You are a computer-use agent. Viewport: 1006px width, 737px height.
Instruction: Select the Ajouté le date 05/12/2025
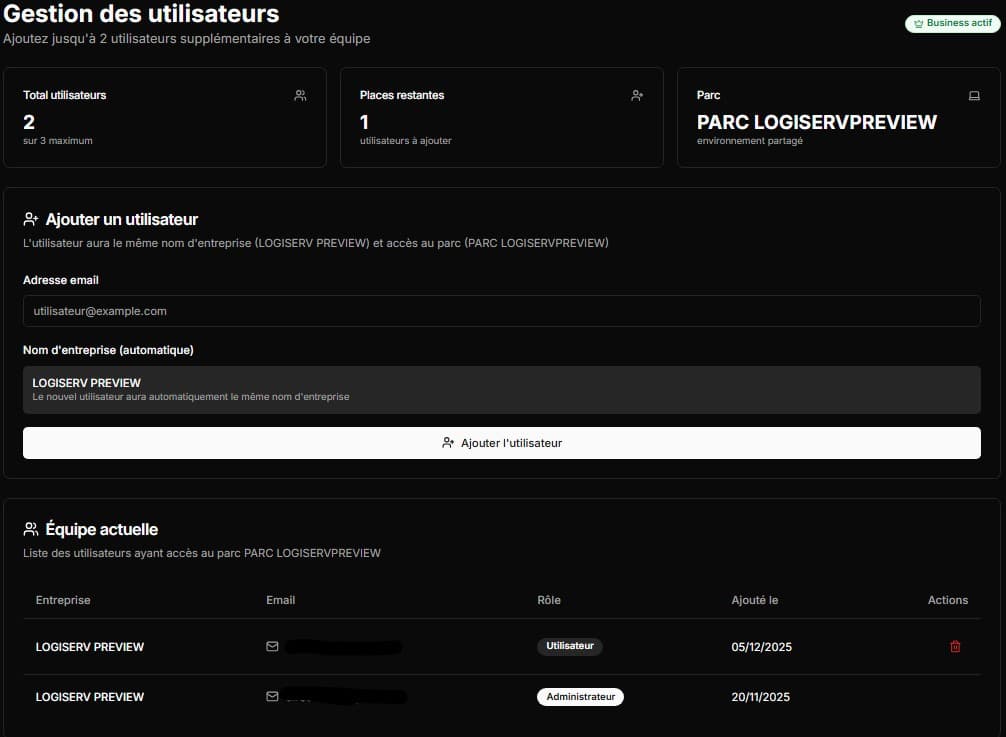760,646
